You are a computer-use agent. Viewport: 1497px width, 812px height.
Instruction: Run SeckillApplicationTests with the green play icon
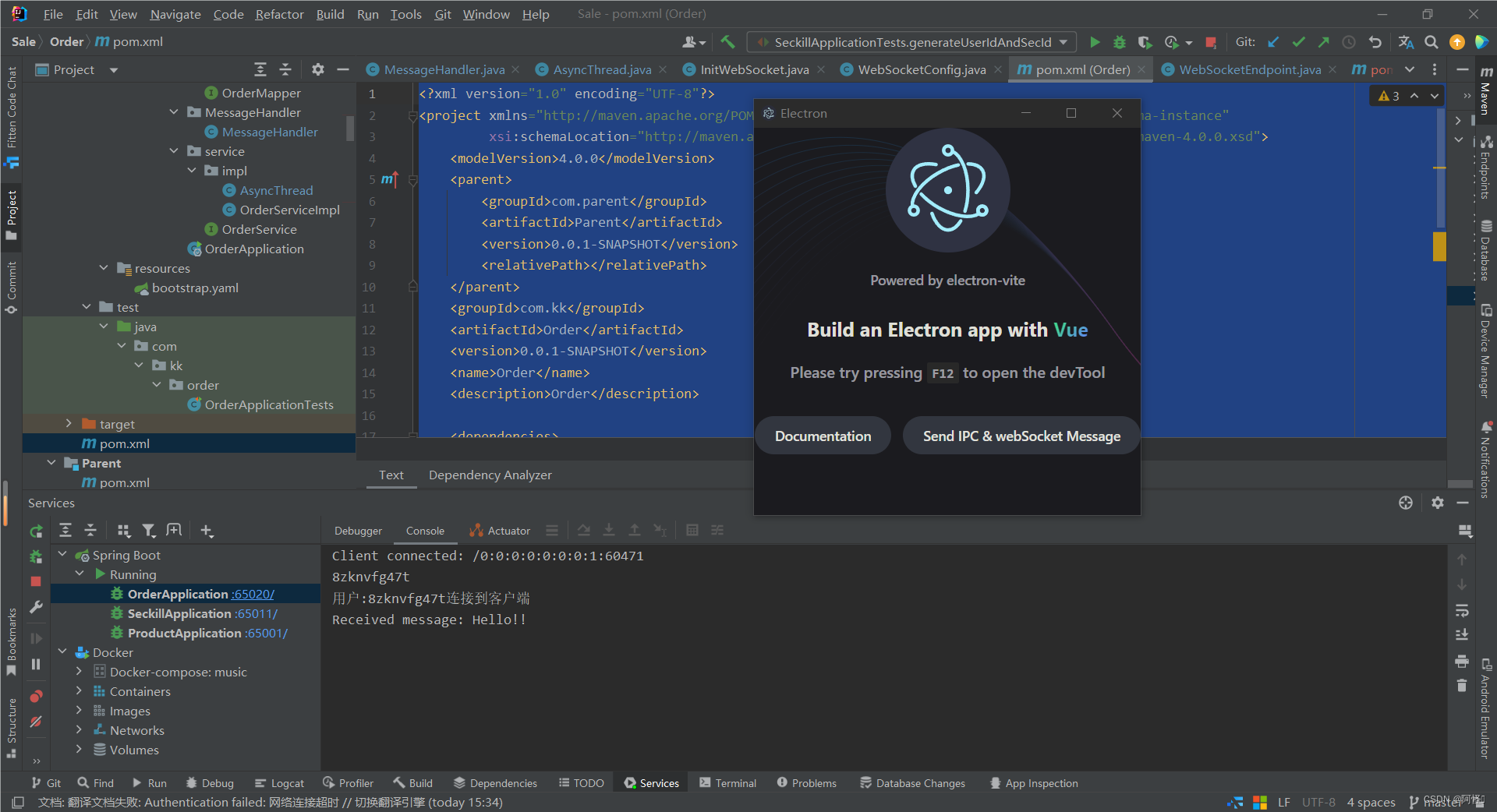(x=1095, y=42)
